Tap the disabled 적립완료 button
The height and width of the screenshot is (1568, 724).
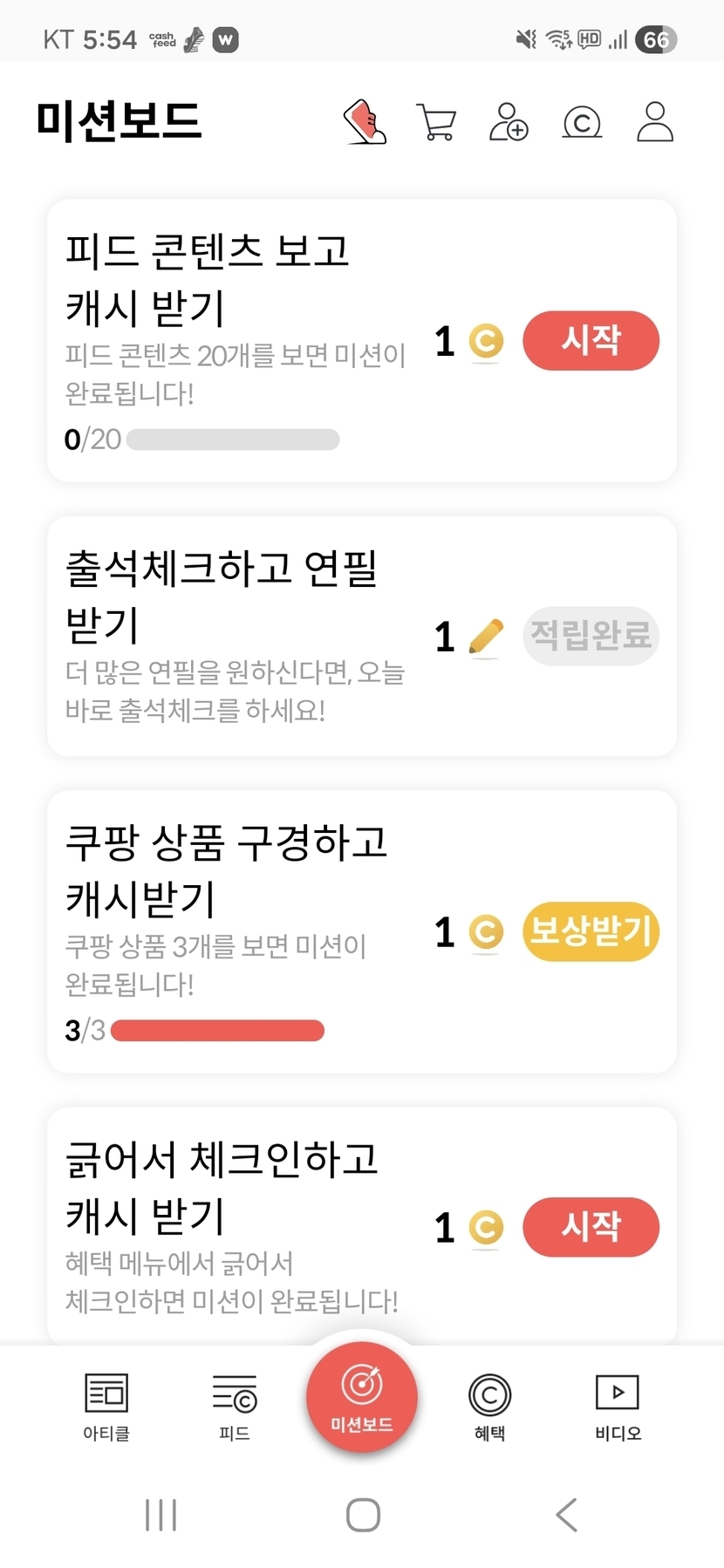(x=591, y=636)
